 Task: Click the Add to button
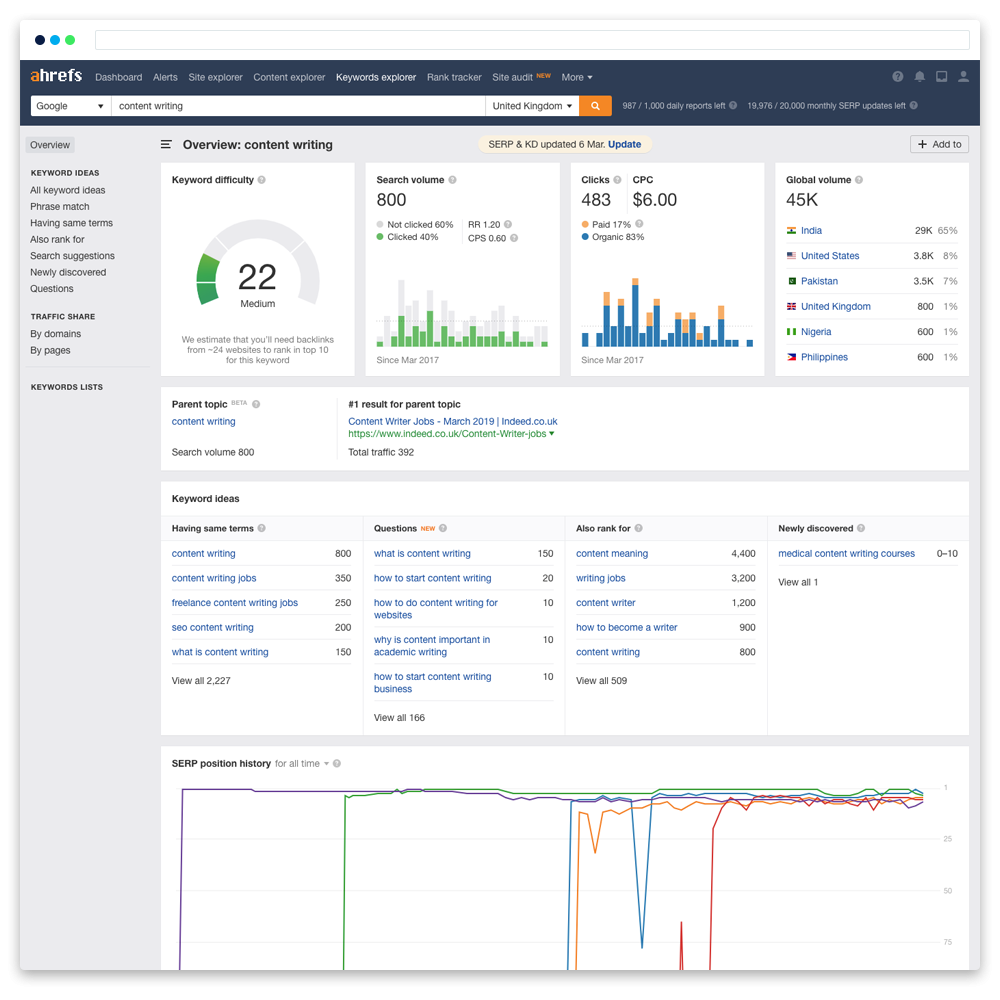[939, 144]
